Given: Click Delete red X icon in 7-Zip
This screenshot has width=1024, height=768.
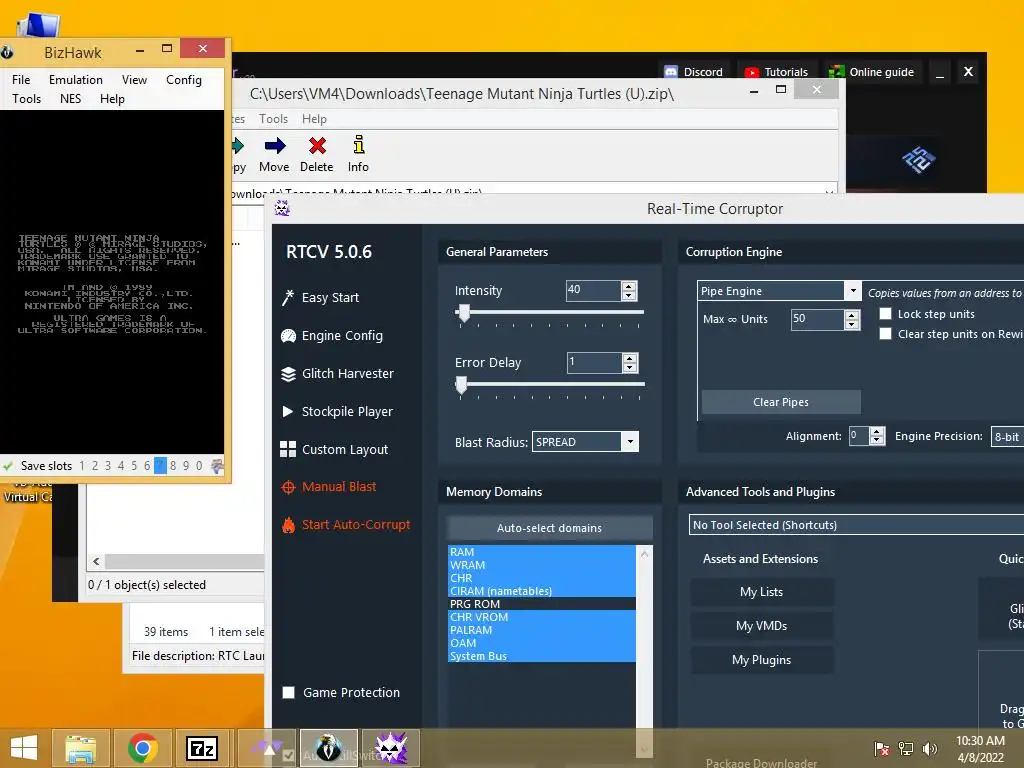Looking at the screenshot, I should click(317, 146).
